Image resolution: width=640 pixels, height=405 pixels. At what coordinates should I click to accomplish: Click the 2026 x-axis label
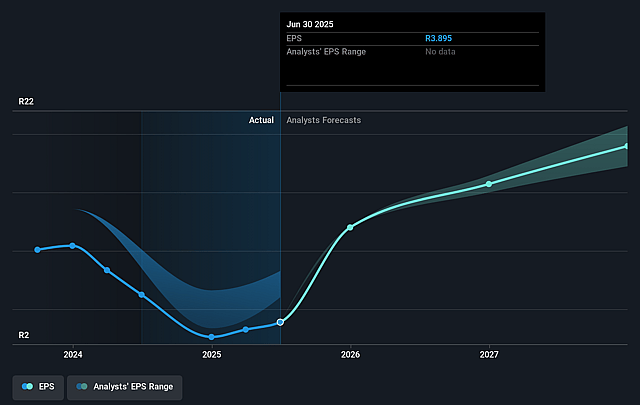(350, 355)
